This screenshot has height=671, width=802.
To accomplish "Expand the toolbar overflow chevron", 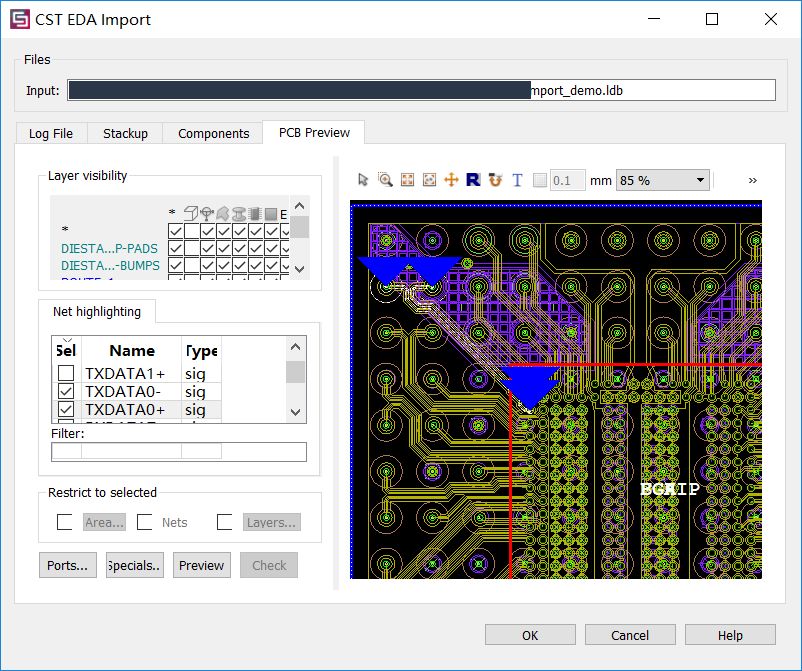I will point(752,181).
